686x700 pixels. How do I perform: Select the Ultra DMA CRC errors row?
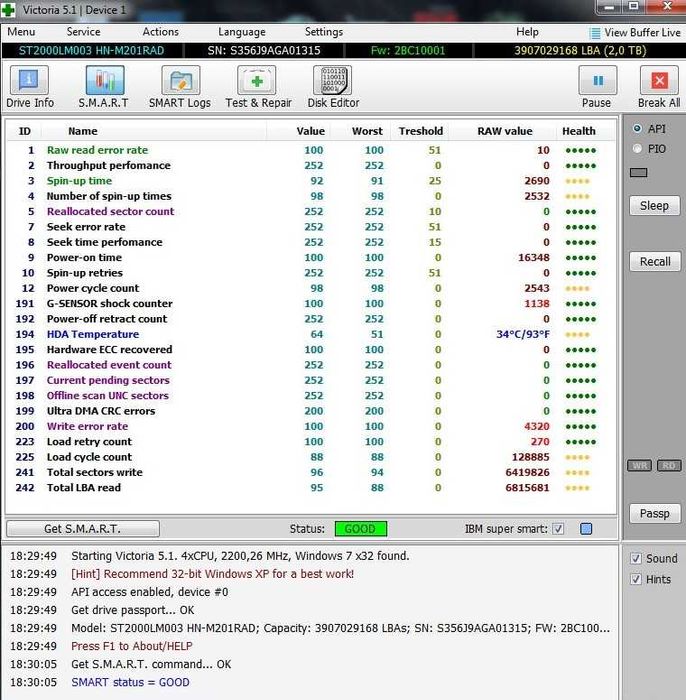[311, 411]
